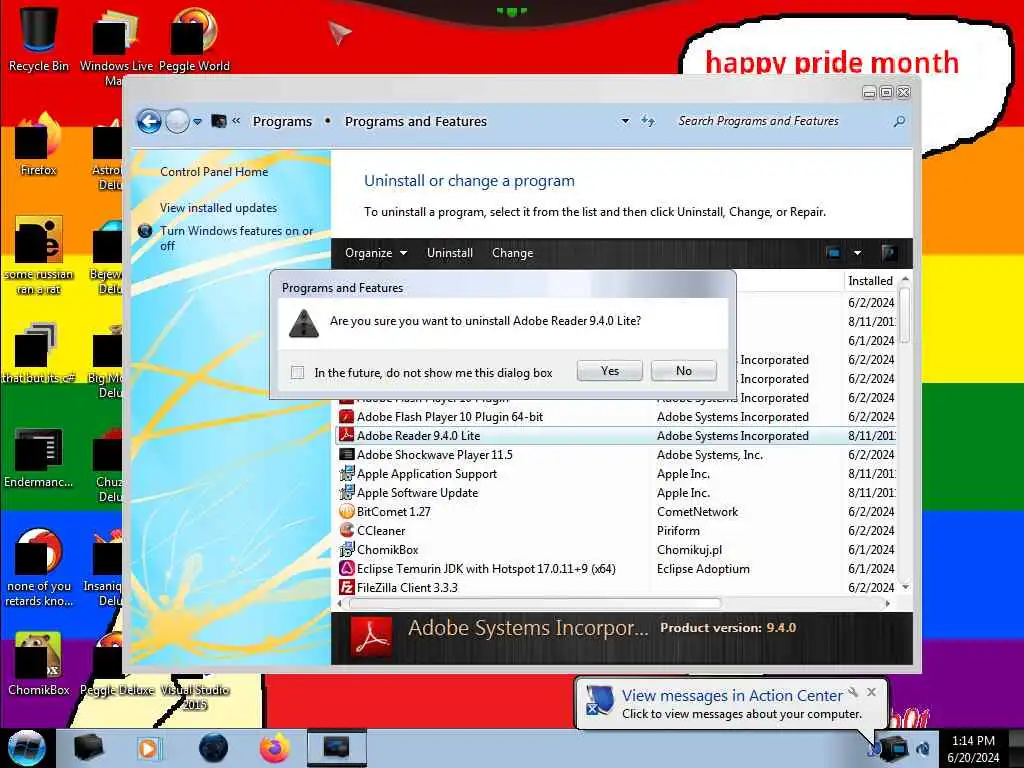Sort by the Installed column header

coord(870,281)
